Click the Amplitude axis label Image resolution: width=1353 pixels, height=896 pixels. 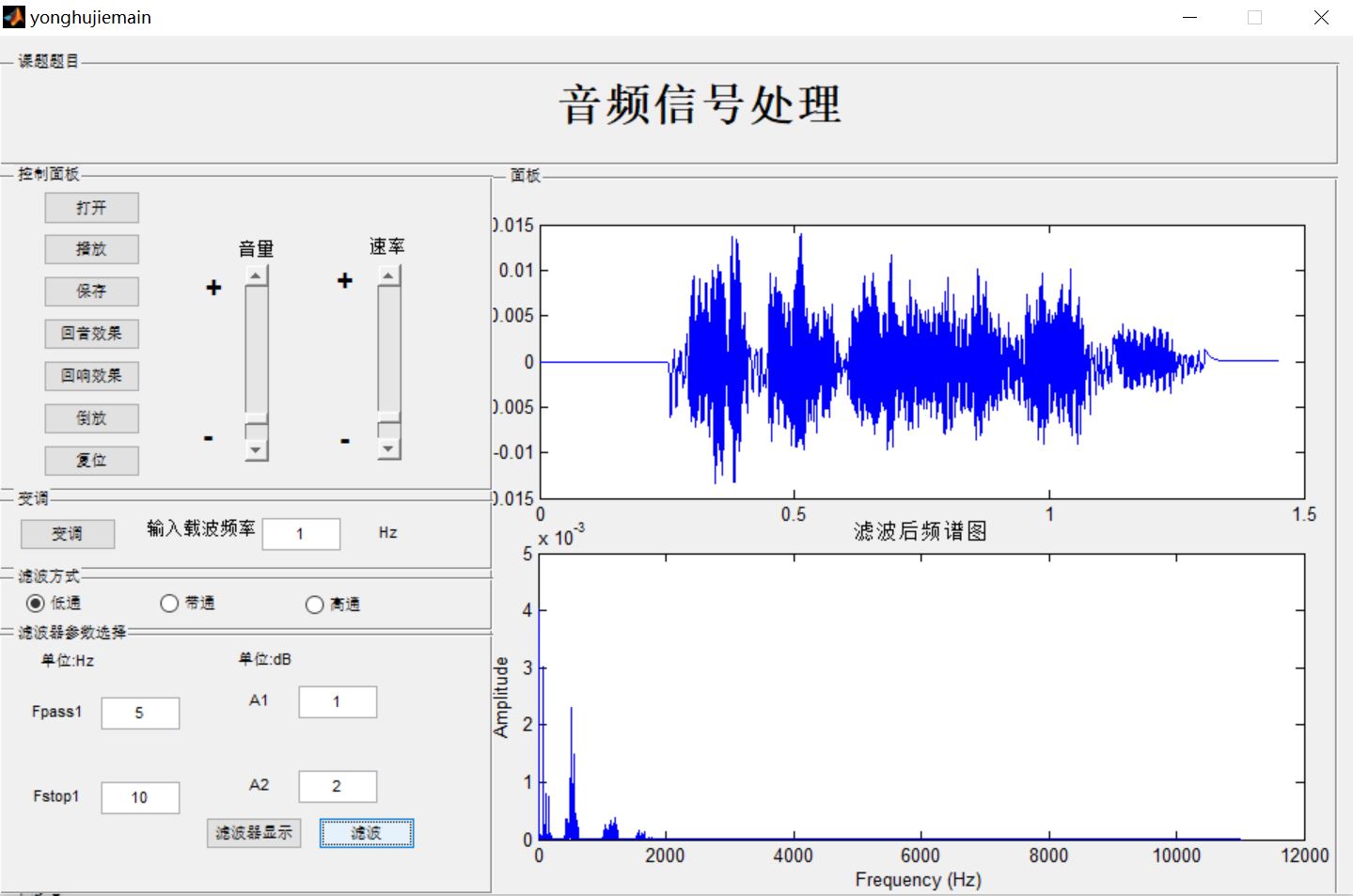[501, 697]
